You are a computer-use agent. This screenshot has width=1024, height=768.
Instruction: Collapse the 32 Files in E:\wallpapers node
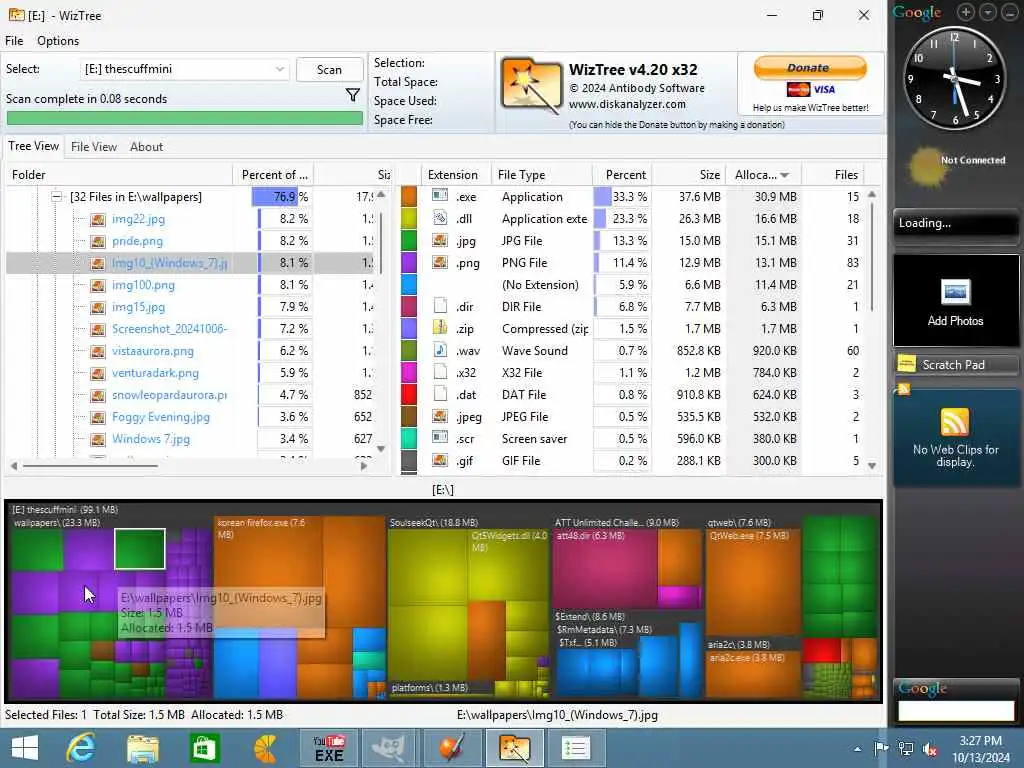click(57, 196)
